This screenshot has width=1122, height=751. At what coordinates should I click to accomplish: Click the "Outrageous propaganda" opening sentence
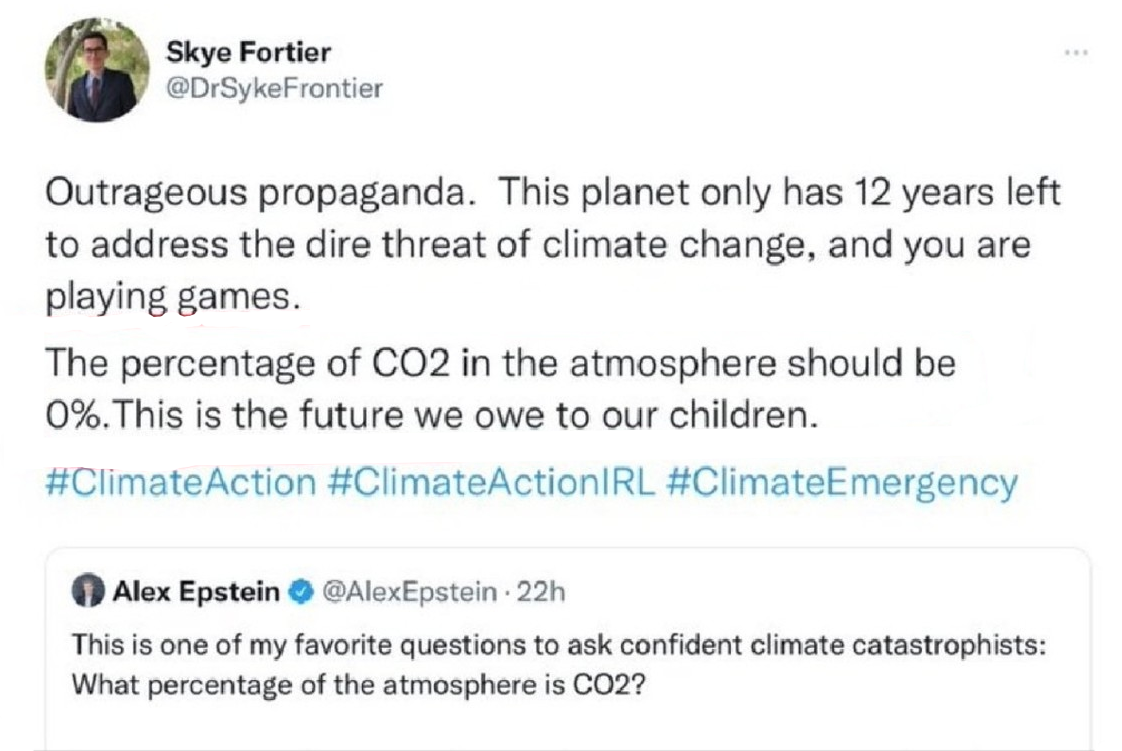tap(258, 195)
